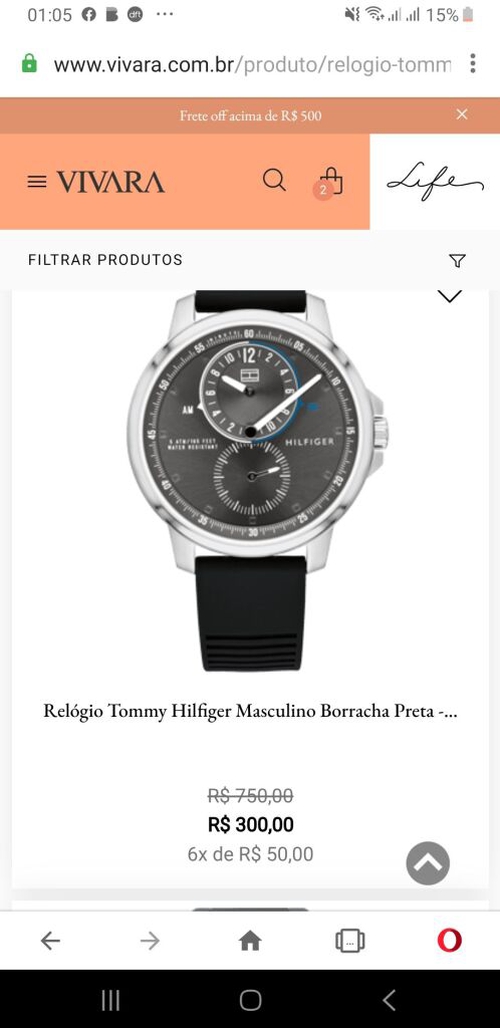This screenshot has width=500, height=1028.
Task: Open Relógio Tommy Hilfiger product title
Action: (x=250, y=711)
